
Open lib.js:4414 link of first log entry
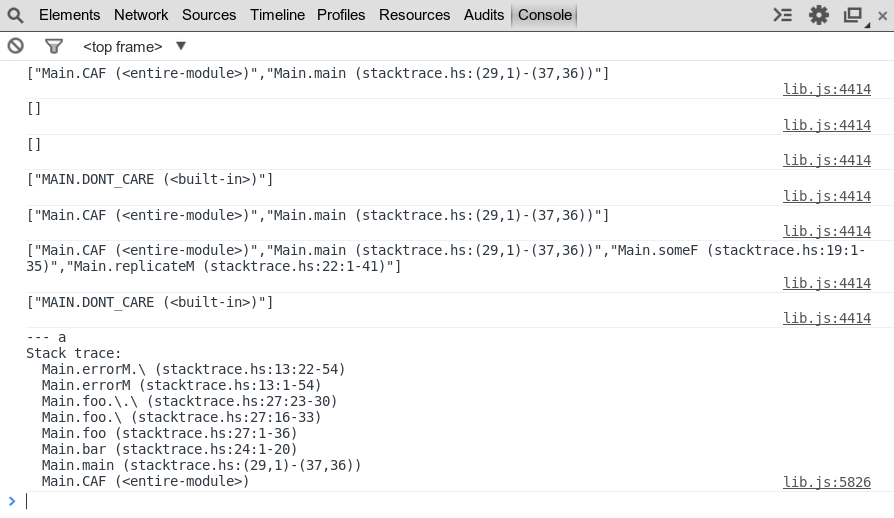coord(827,89)
